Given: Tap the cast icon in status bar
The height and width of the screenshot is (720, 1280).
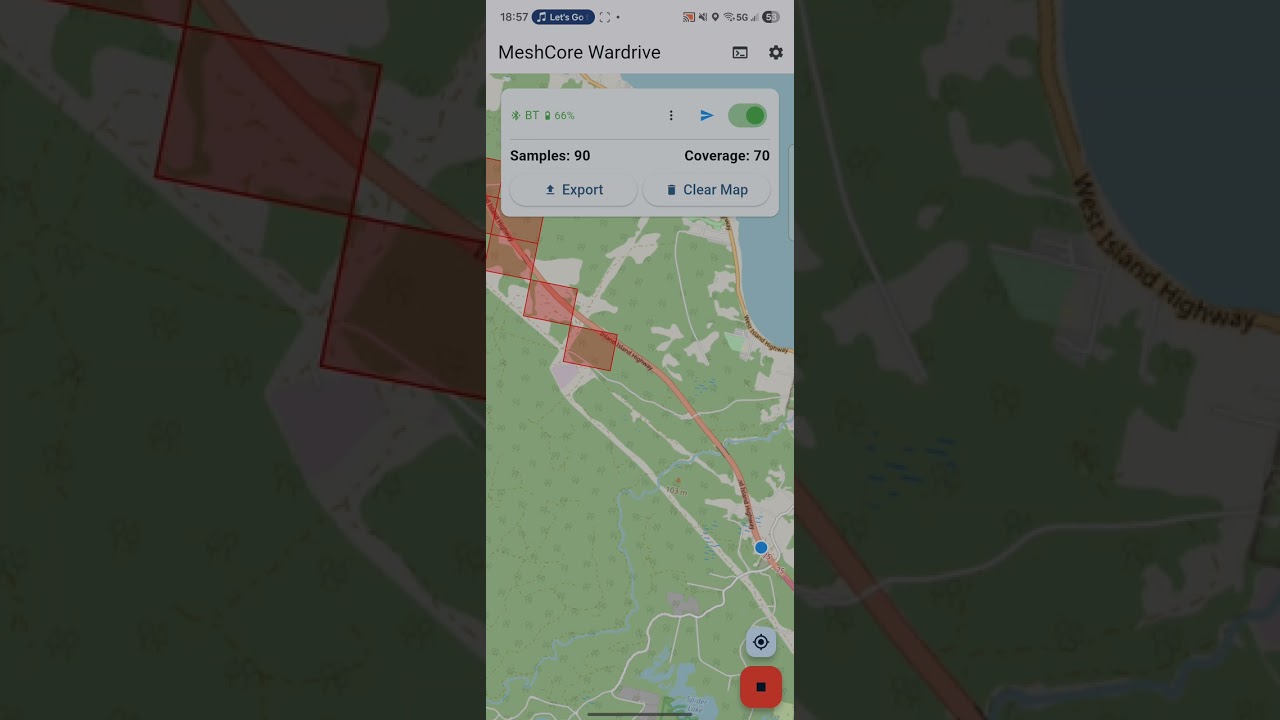Looking at the screenshot, I should [x=689, y=17].
